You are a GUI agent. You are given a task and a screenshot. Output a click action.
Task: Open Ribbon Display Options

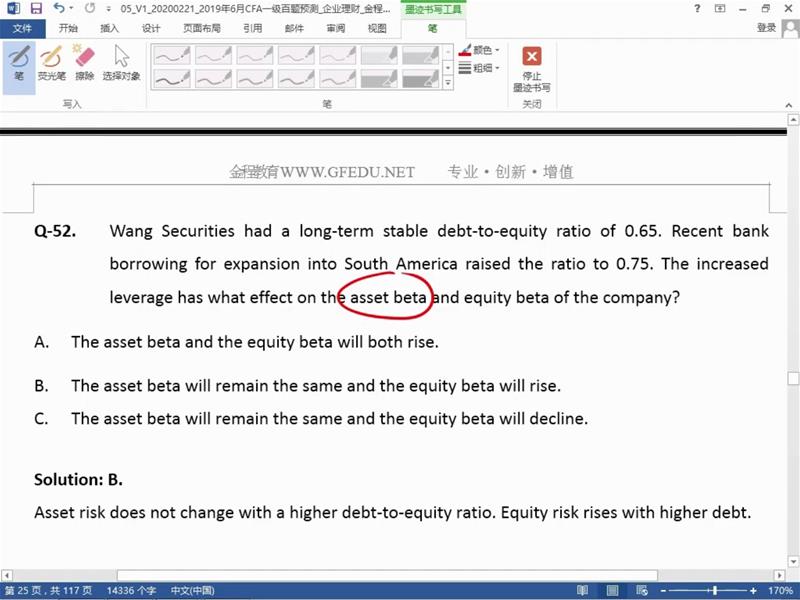point(720,8)
